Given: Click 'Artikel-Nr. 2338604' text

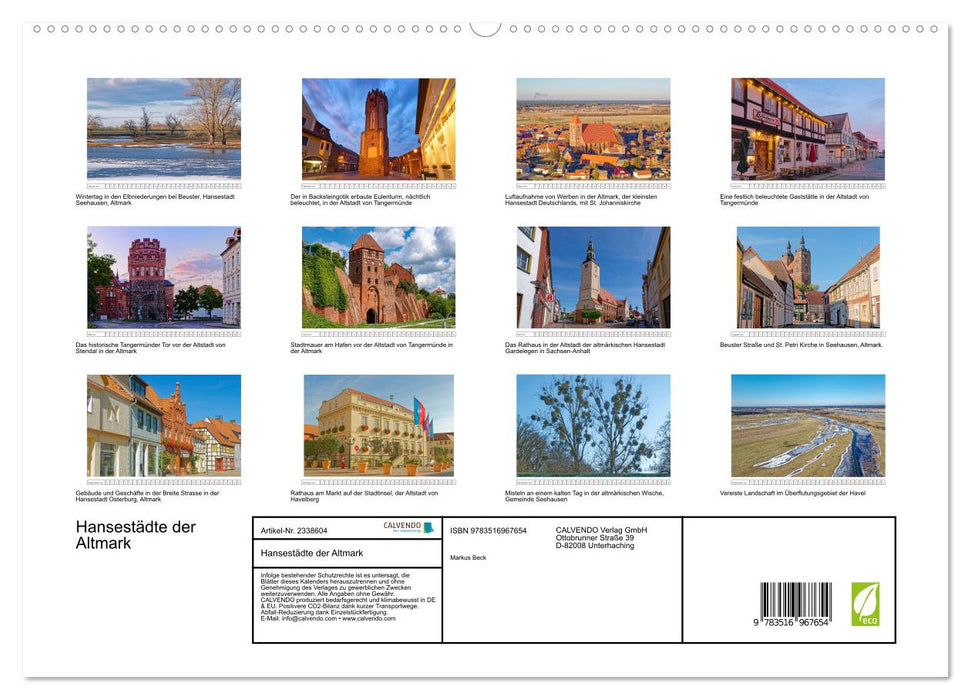Looking at the screenshot, I should click(294, 531).
